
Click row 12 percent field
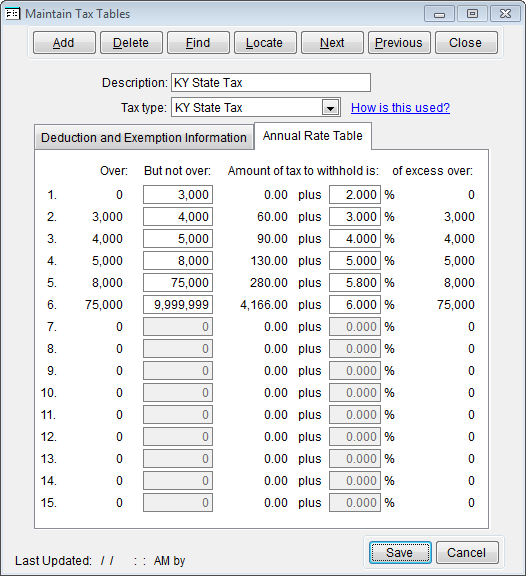pos(355,437)
